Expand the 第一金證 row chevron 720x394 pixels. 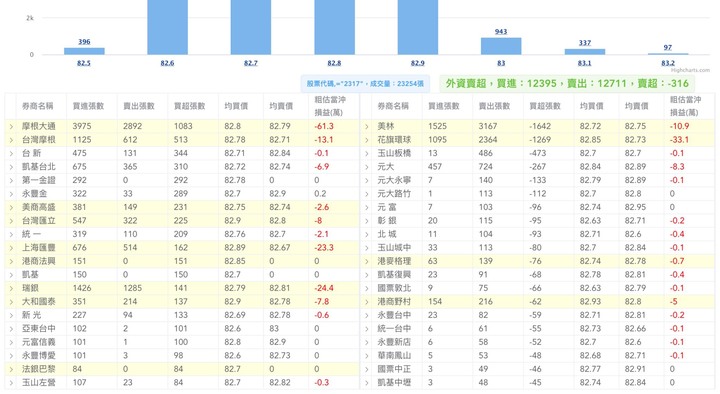click(x=11, y=180)
